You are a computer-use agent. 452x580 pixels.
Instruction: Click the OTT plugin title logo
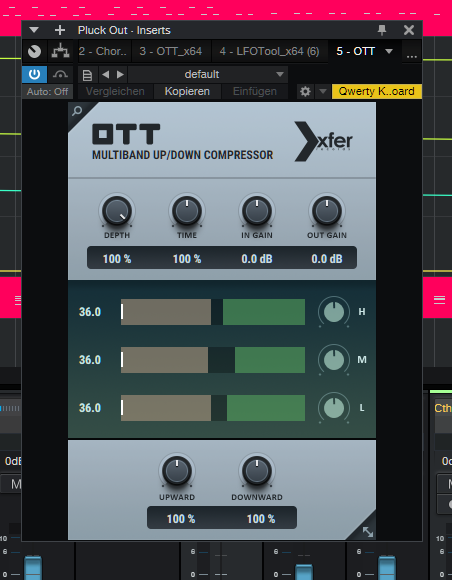pos(126,134)
